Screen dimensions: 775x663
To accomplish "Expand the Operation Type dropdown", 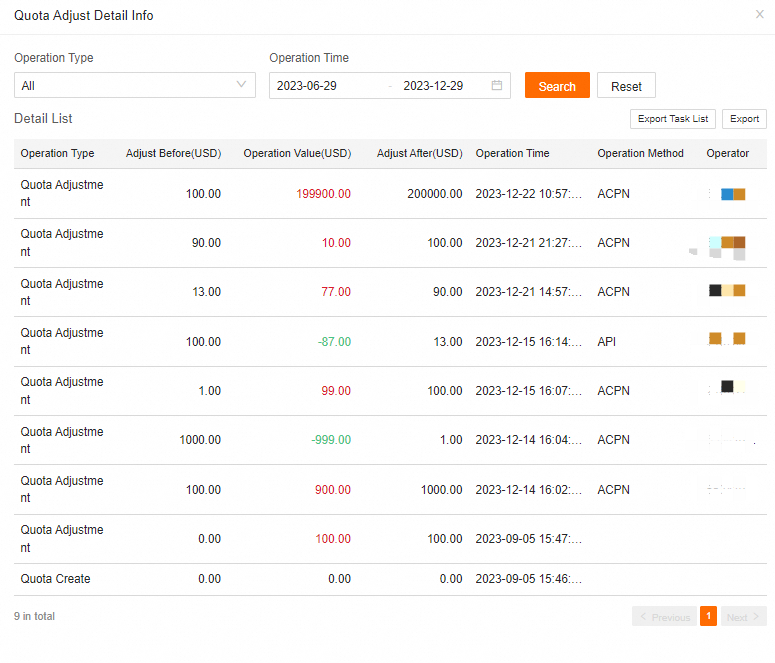I will (x=135, y=86).
